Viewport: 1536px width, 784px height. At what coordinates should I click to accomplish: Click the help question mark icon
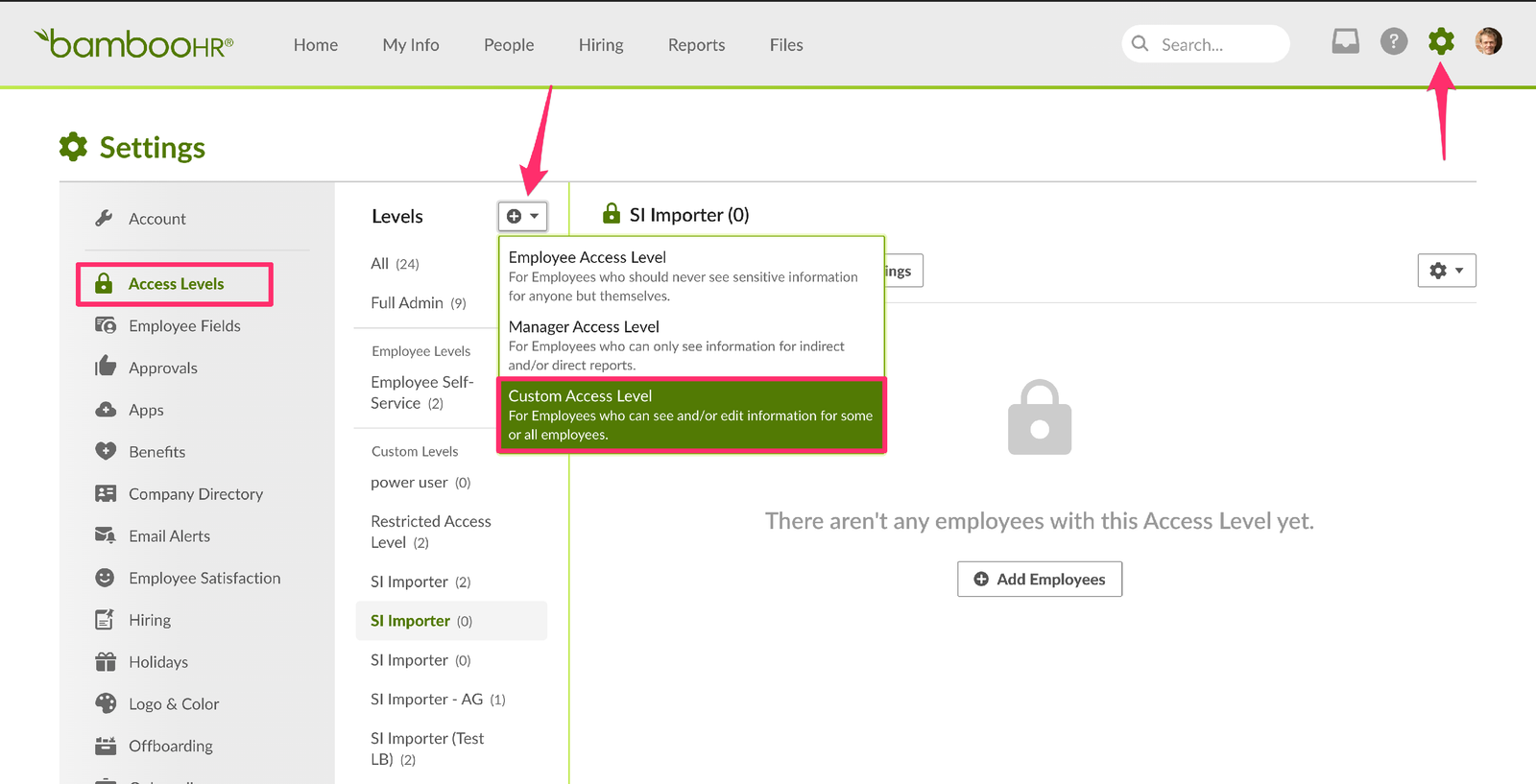[1393, 41]
